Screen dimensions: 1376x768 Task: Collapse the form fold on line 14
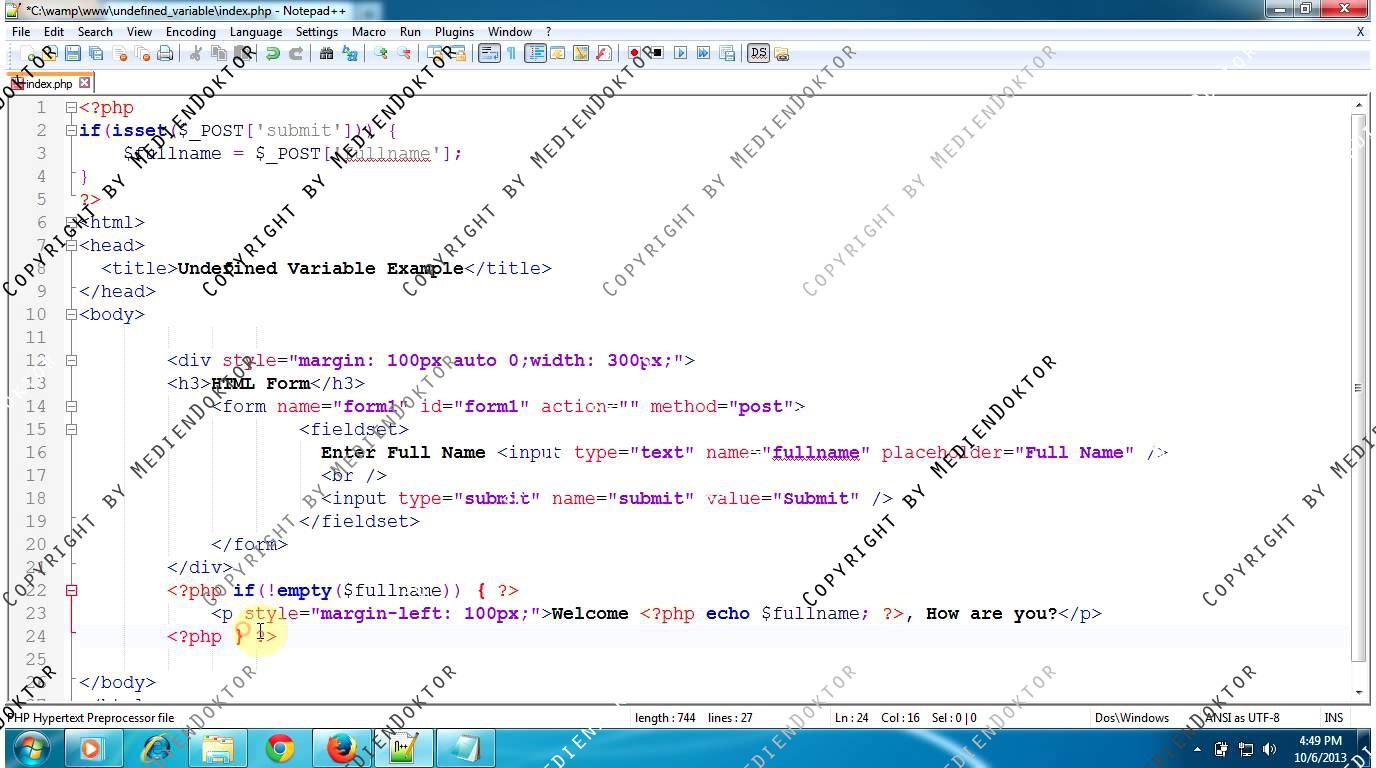tap(71, 406)
